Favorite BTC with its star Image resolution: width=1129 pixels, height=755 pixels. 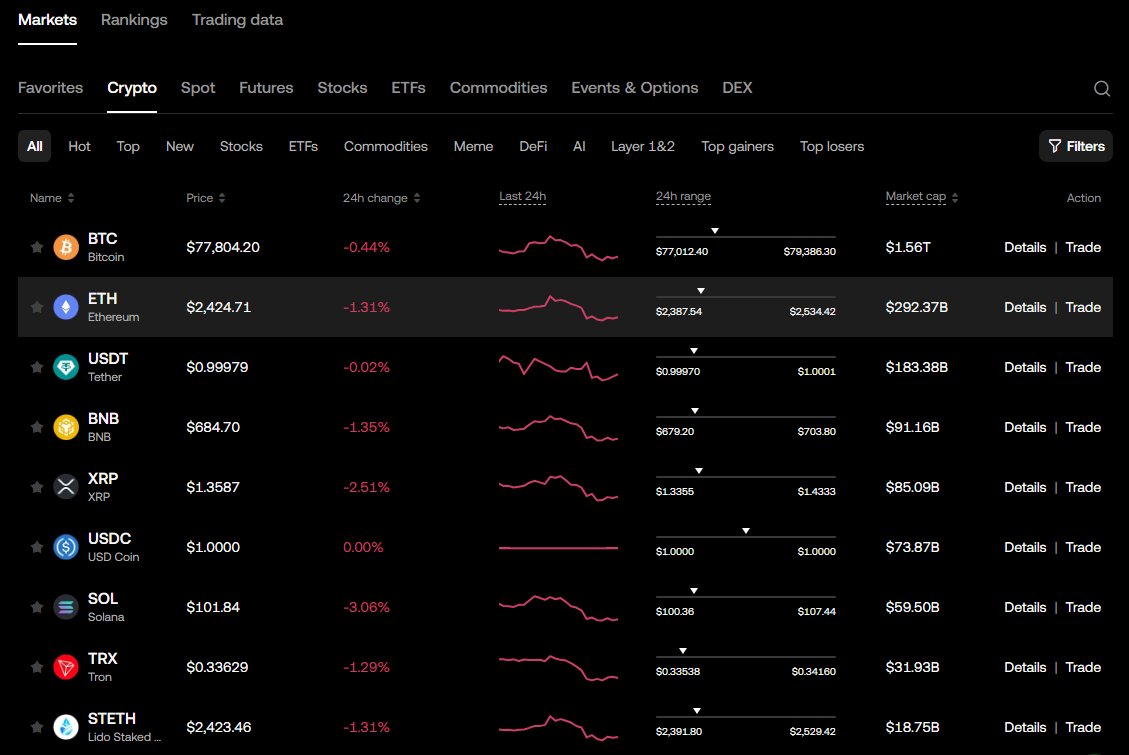coord(37,247)
